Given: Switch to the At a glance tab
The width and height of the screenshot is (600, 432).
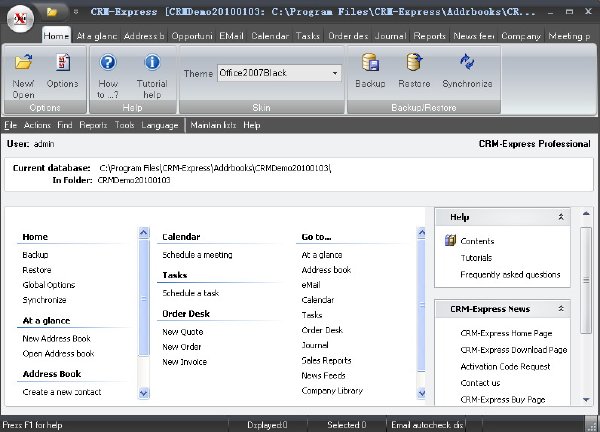Looking at the screenshot, I should point(96,36).
